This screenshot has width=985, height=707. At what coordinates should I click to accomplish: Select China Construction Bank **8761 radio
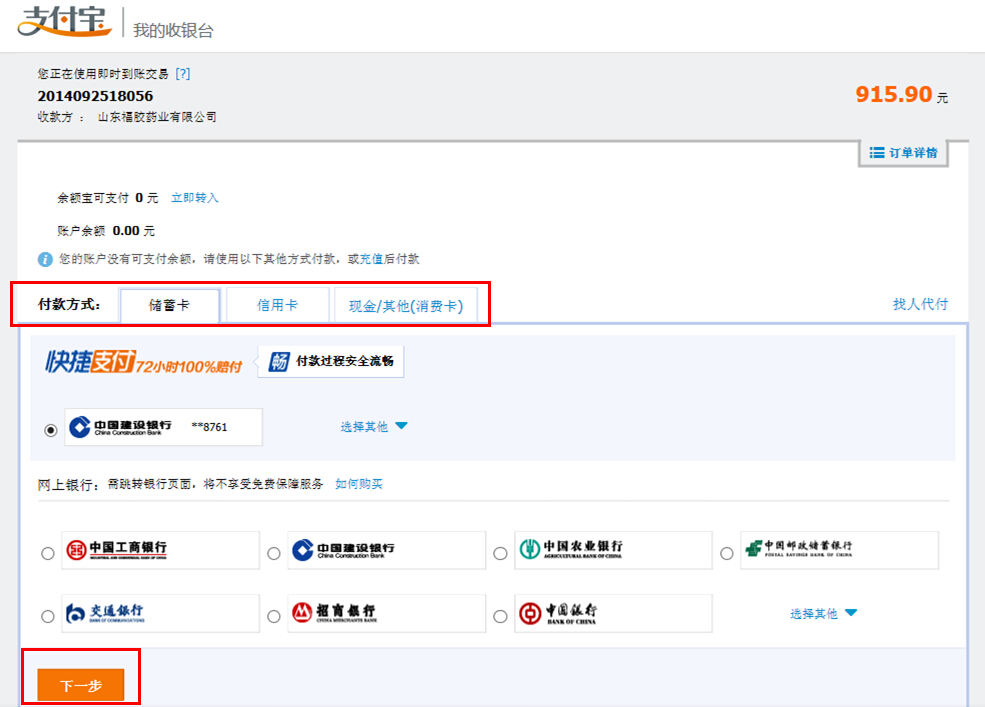pos(51,430)
